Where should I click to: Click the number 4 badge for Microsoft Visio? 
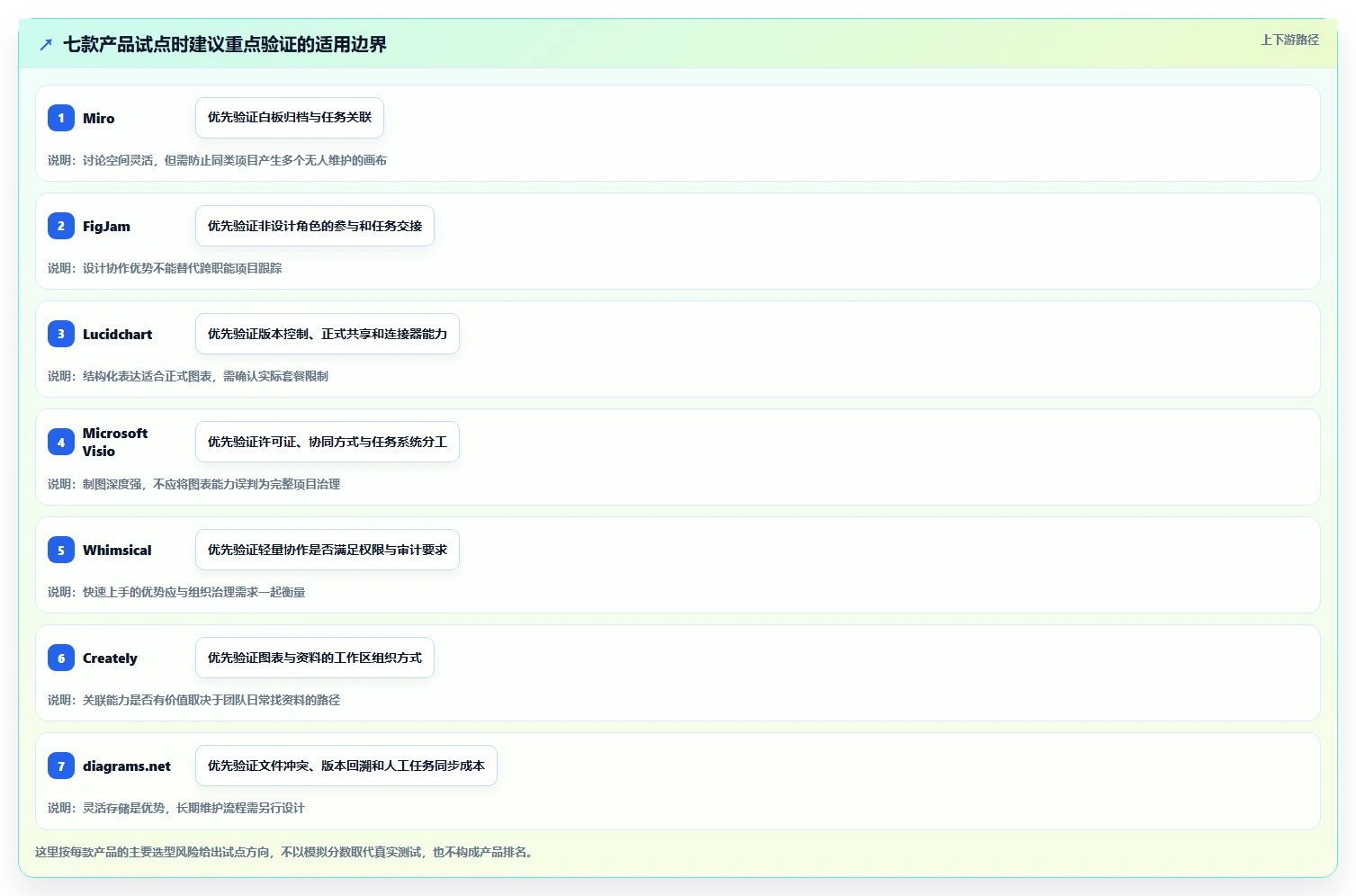pyautogui.click(x=61, y=442)
